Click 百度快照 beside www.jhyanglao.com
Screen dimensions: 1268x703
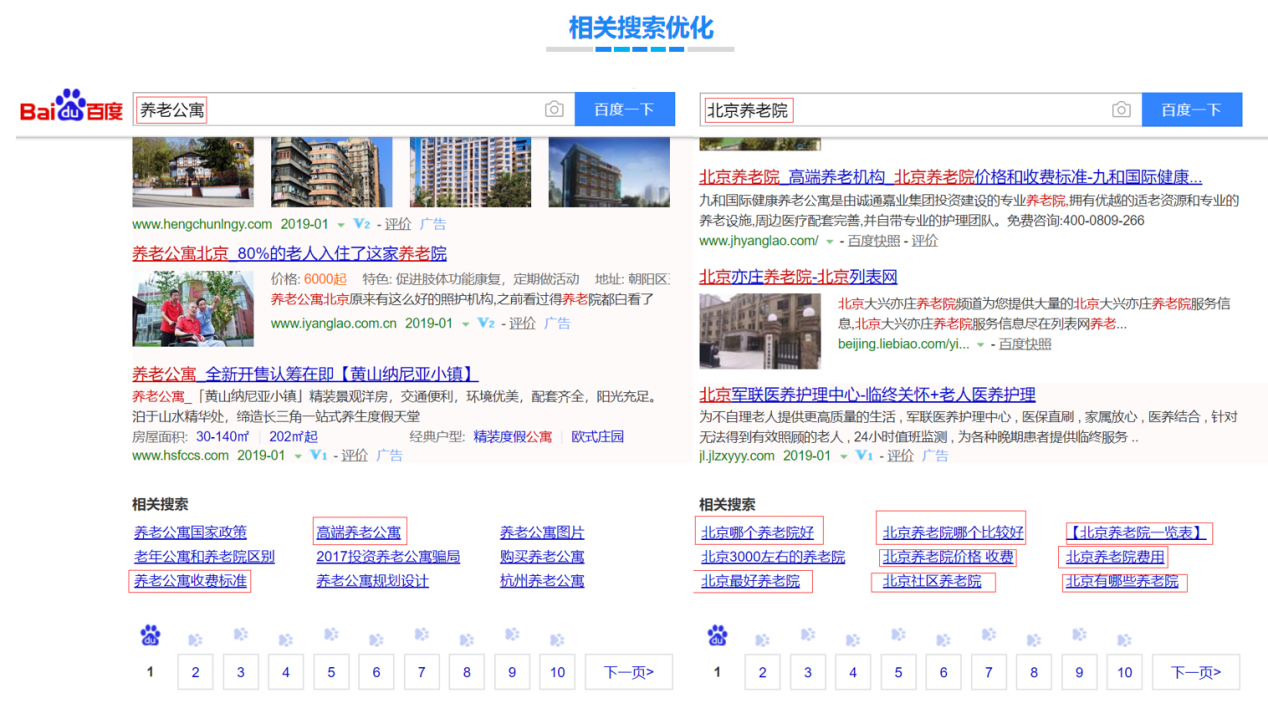[874, 240]
